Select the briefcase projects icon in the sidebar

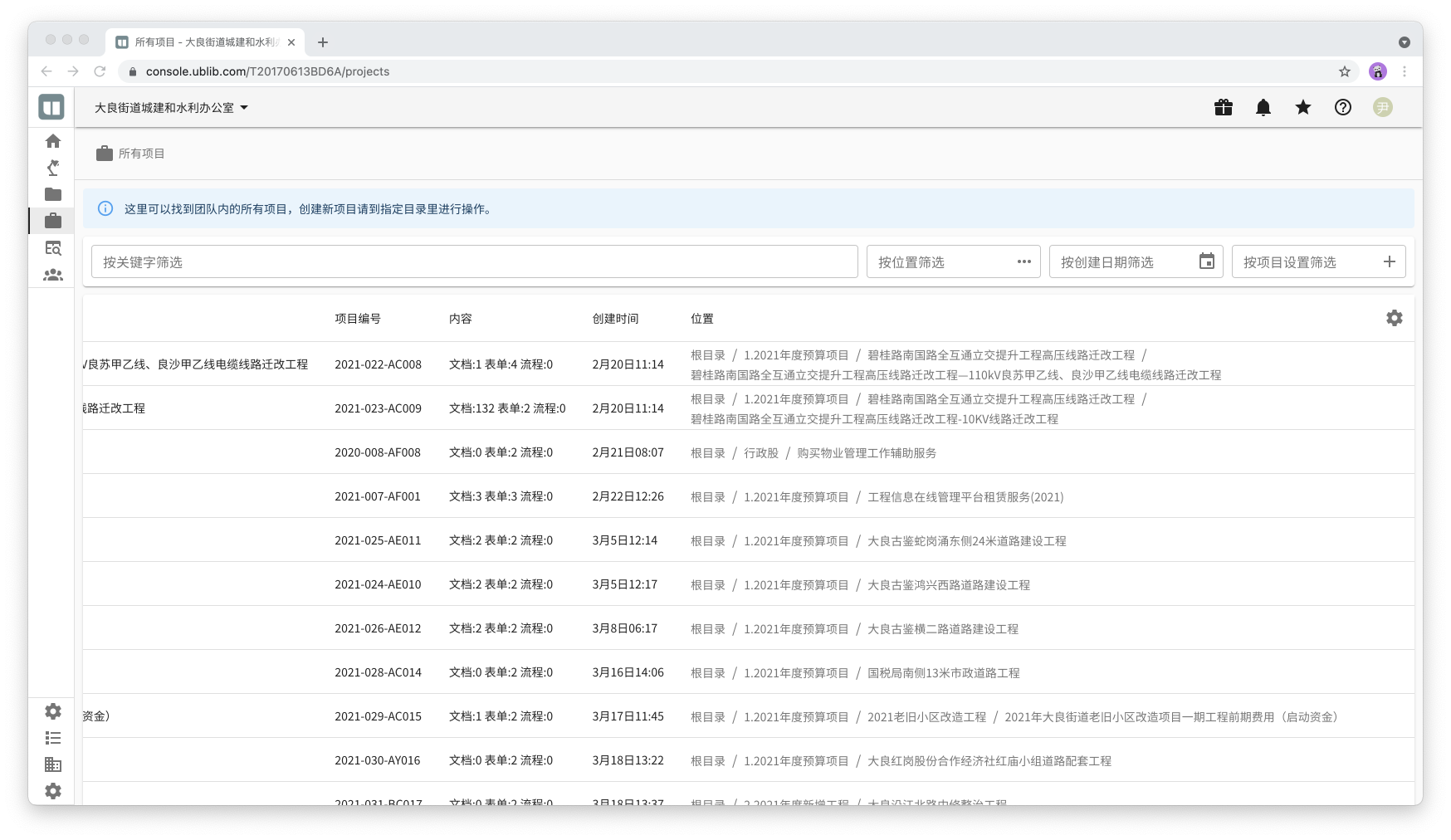pos(53,221)
